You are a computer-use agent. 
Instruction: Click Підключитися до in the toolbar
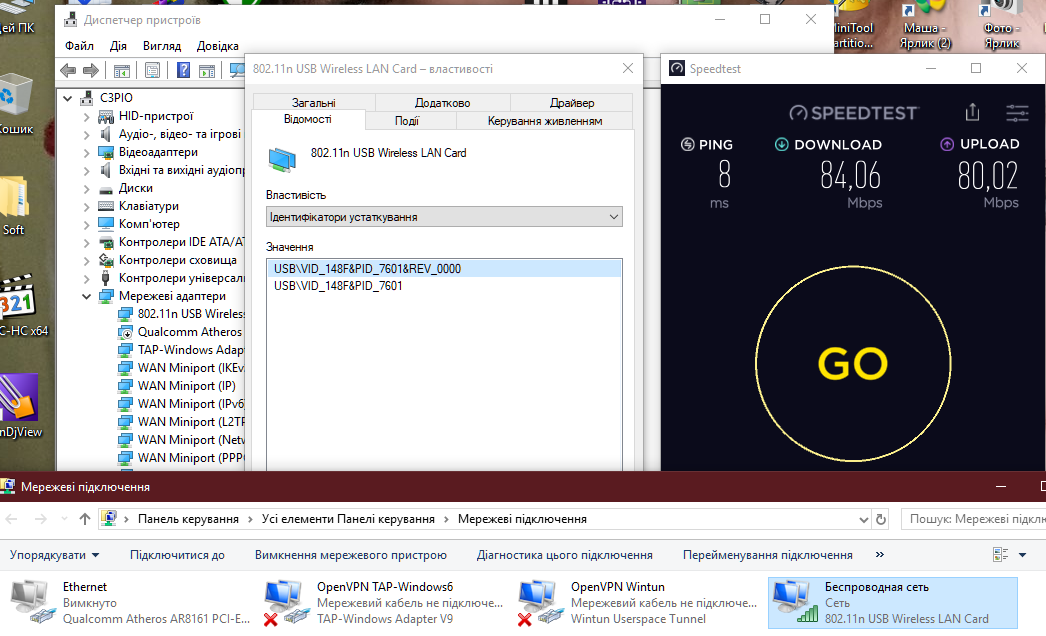[177, 555]
